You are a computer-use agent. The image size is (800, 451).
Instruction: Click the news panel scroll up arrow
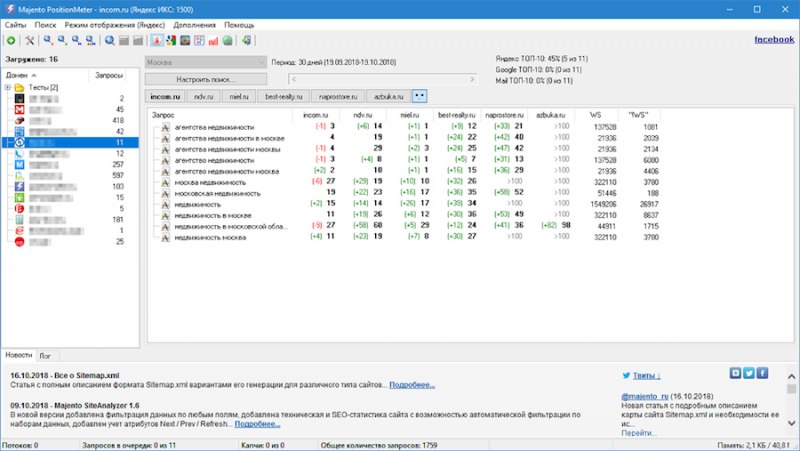tap(791, 376)
